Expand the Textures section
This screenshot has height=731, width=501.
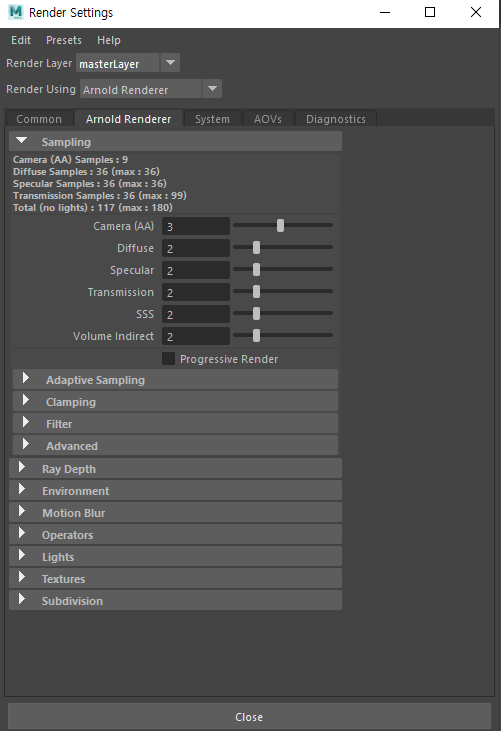tap(175, 578)
